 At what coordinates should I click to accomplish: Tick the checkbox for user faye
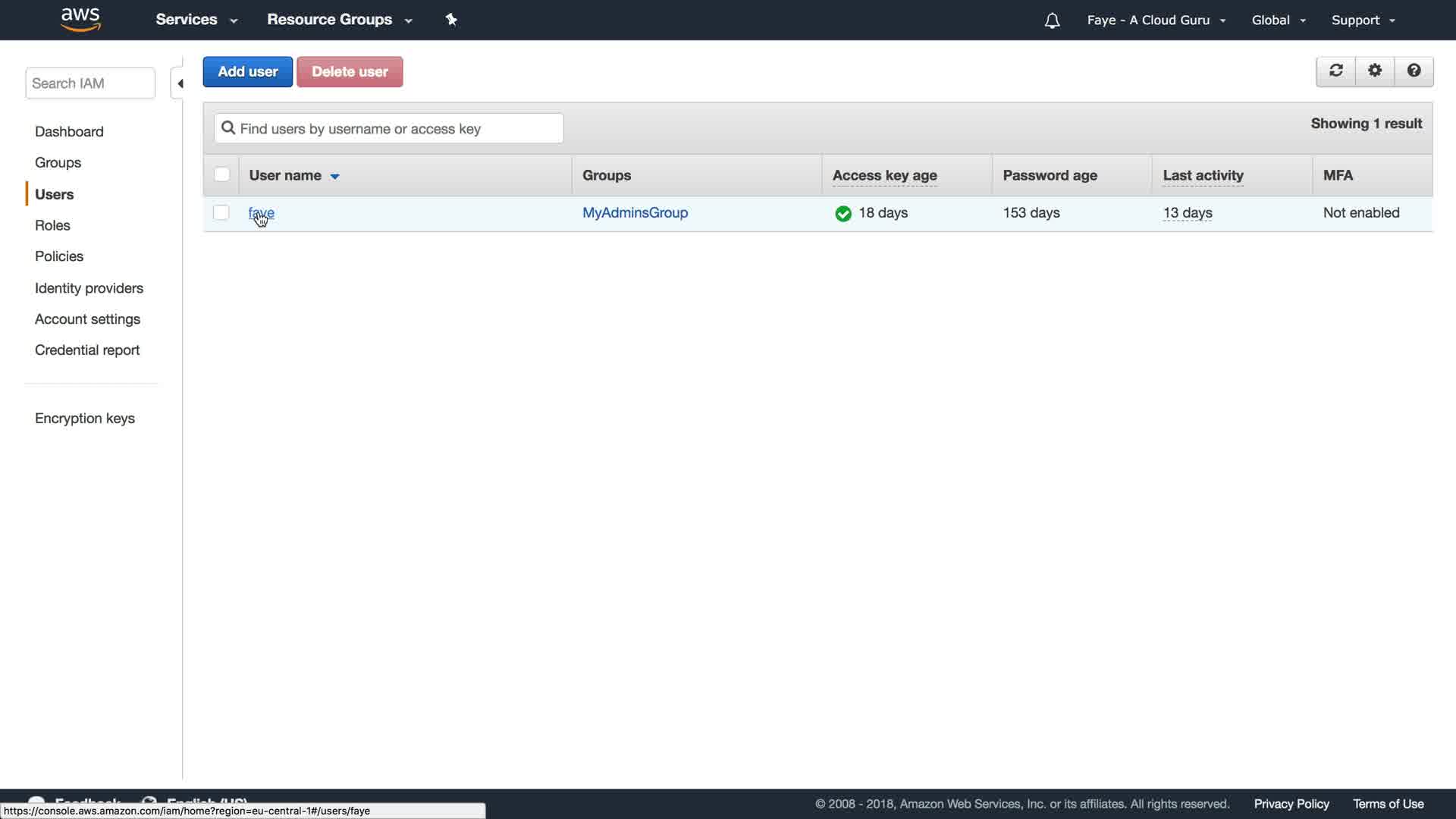point(221,213)
